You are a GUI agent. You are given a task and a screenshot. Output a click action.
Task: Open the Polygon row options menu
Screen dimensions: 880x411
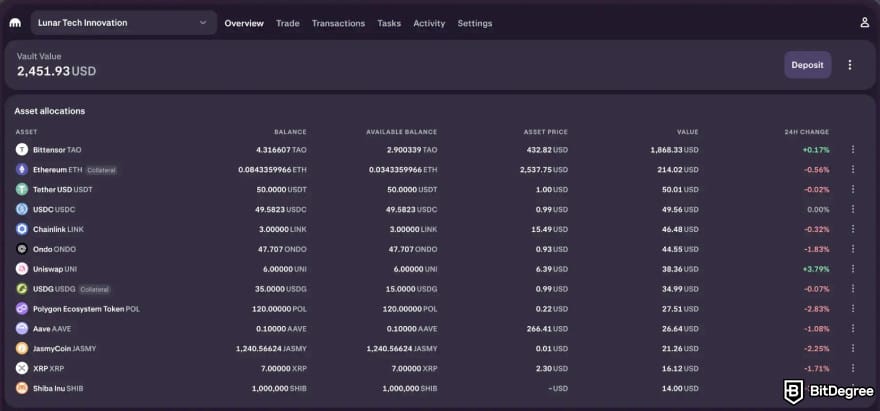click(x=853, y=308)
